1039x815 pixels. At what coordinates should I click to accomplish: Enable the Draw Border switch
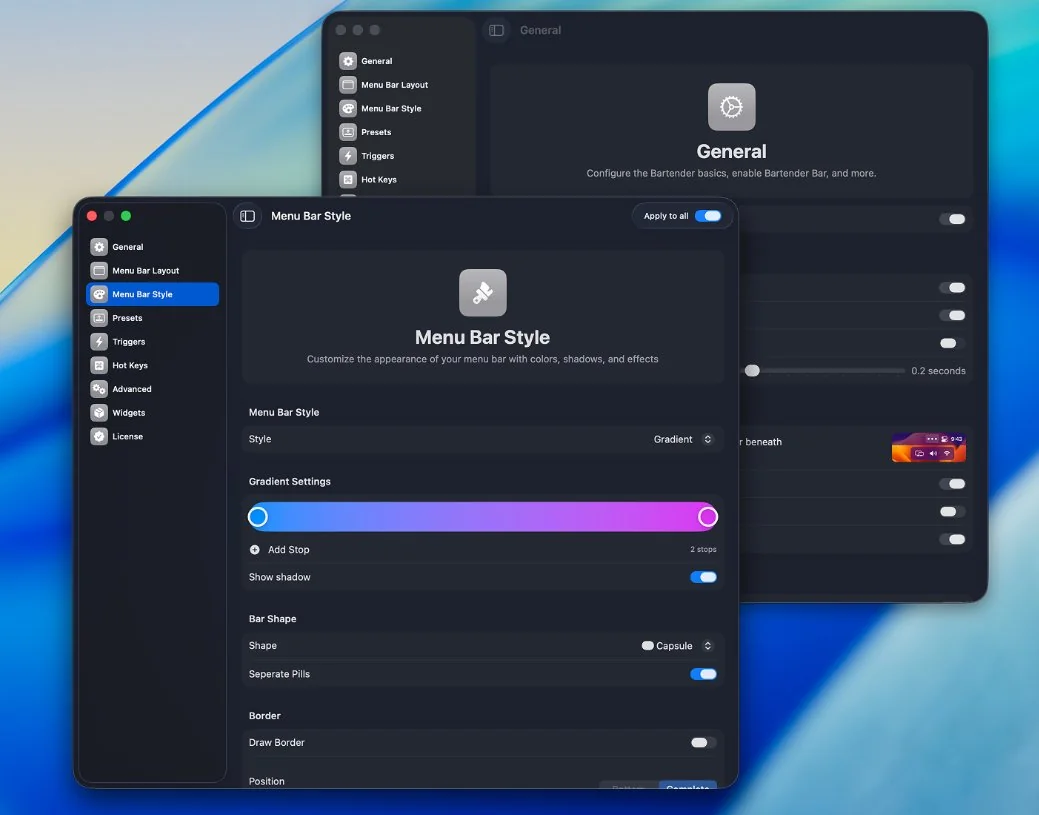coord(703,743)
